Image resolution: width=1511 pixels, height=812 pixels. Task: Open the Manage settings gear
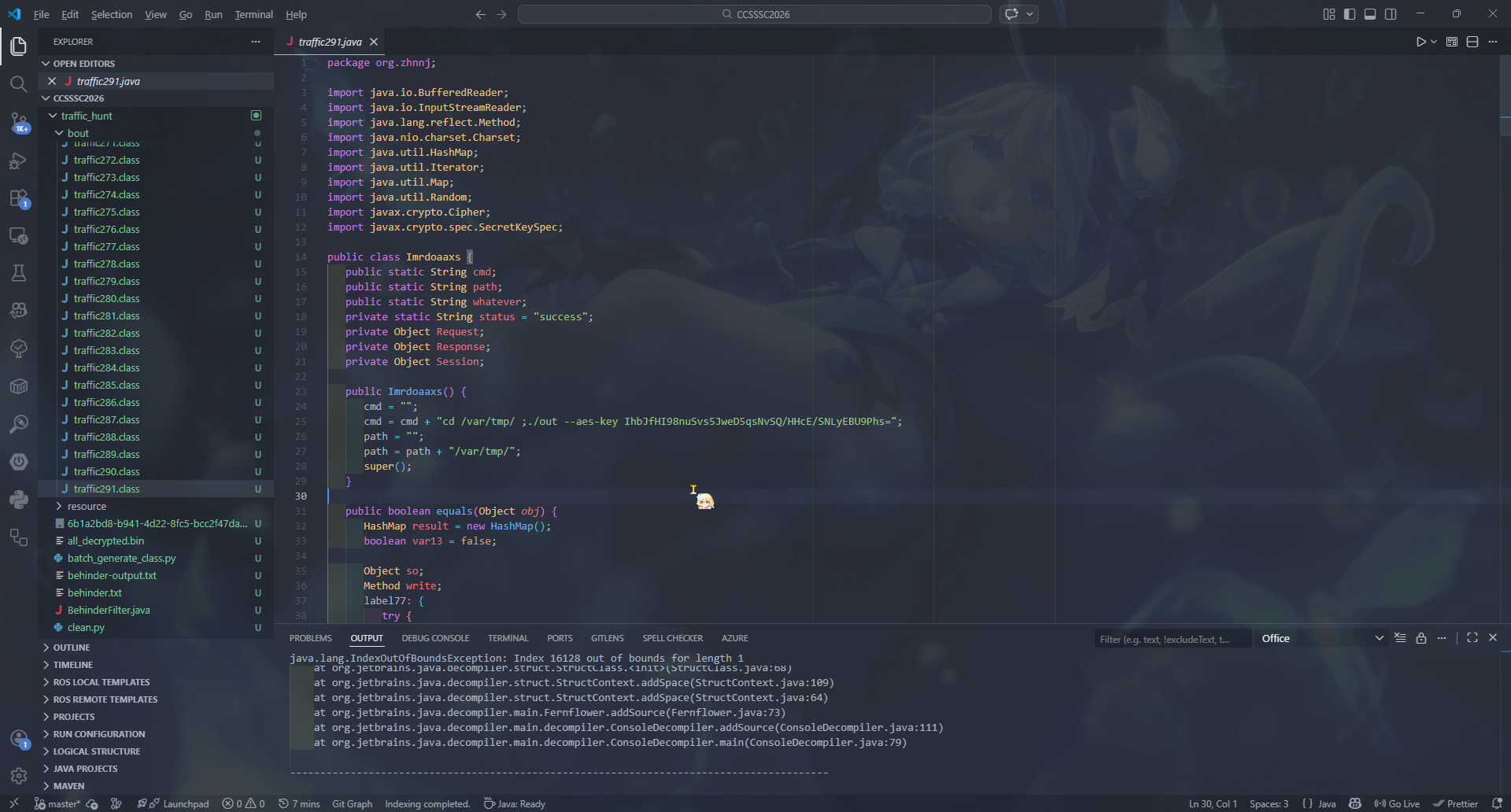click(19, 776)
